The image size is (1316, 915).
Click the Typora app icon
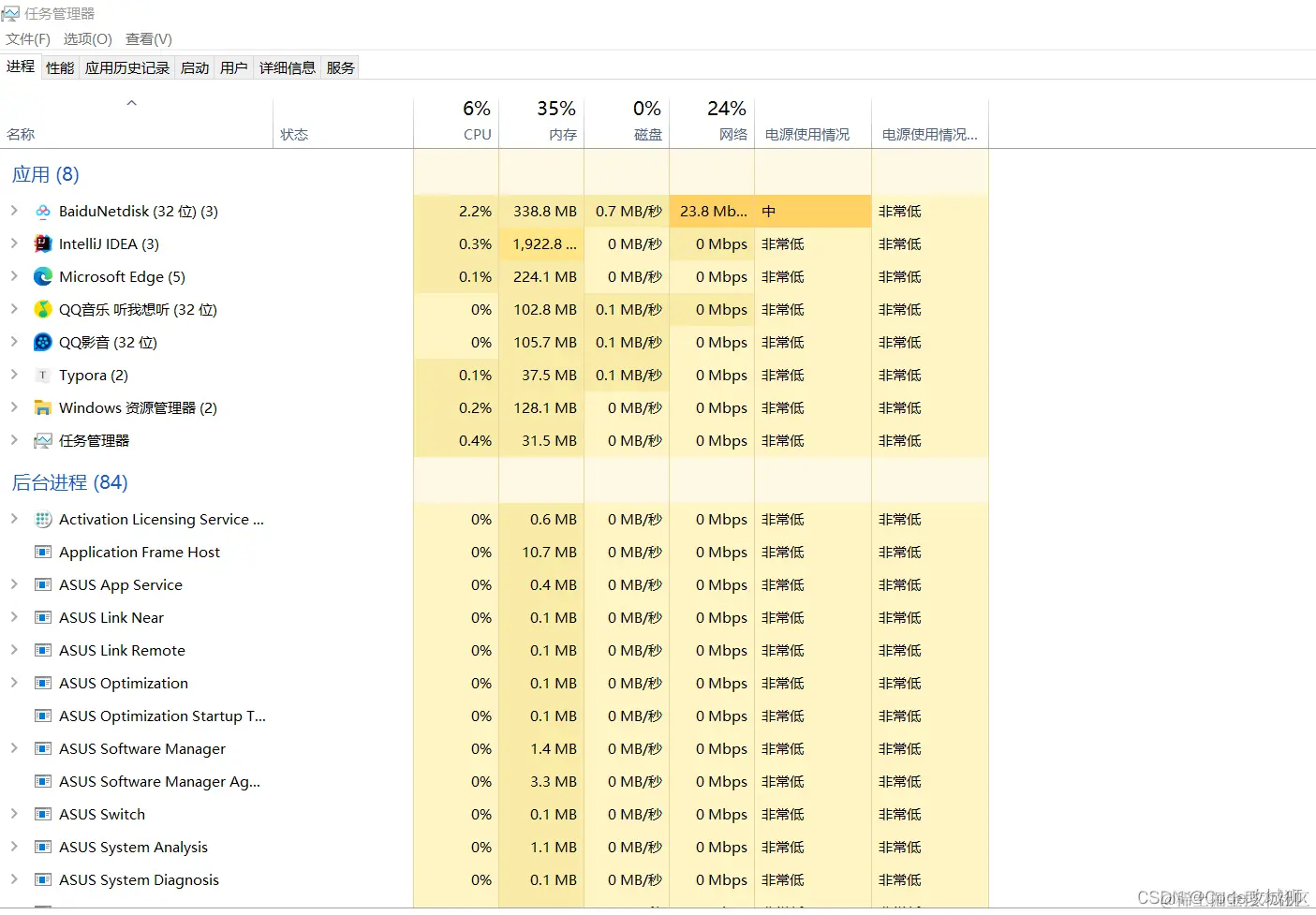[x=43, y=376]
